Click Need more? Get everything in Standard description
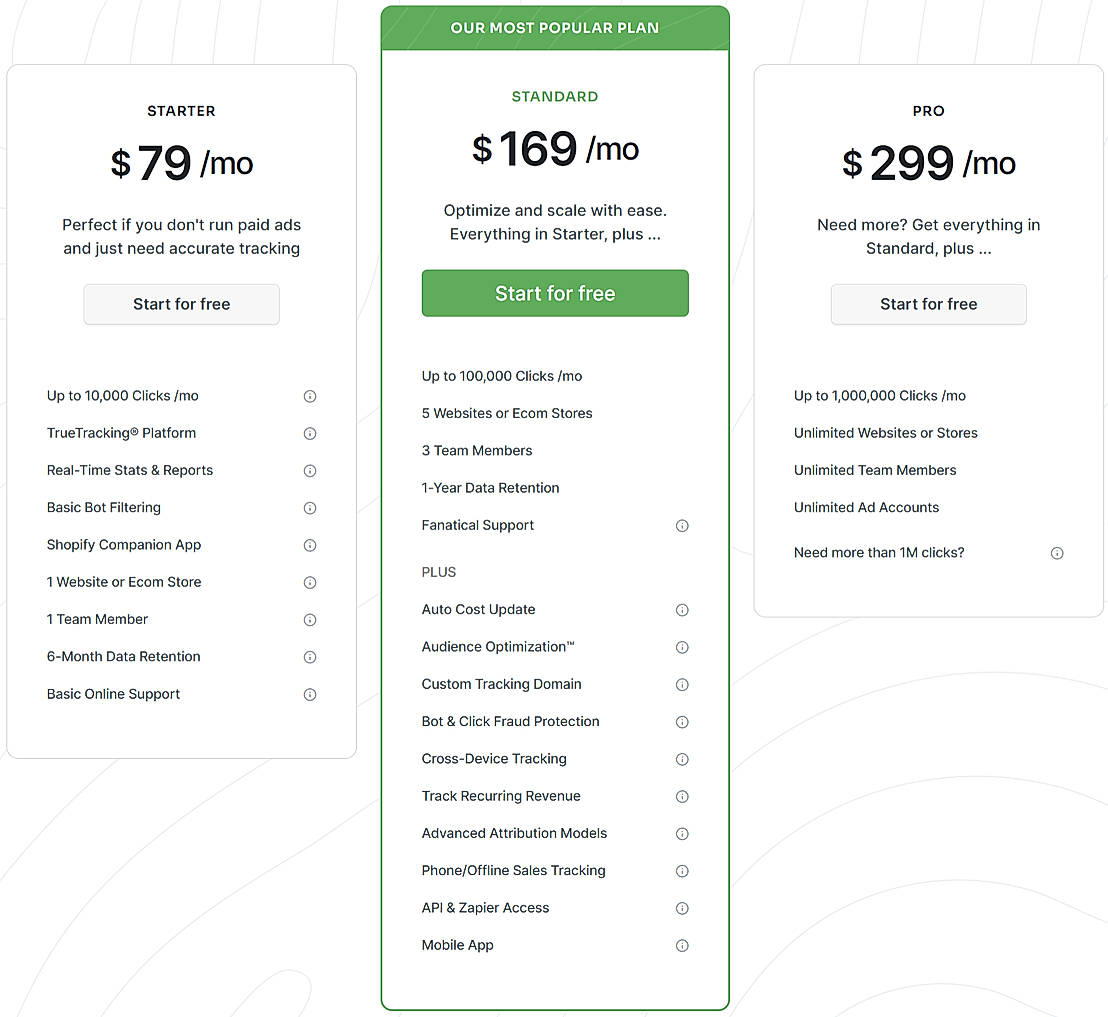Viewport: 1108px width, 1017px height. coord(929,237)
